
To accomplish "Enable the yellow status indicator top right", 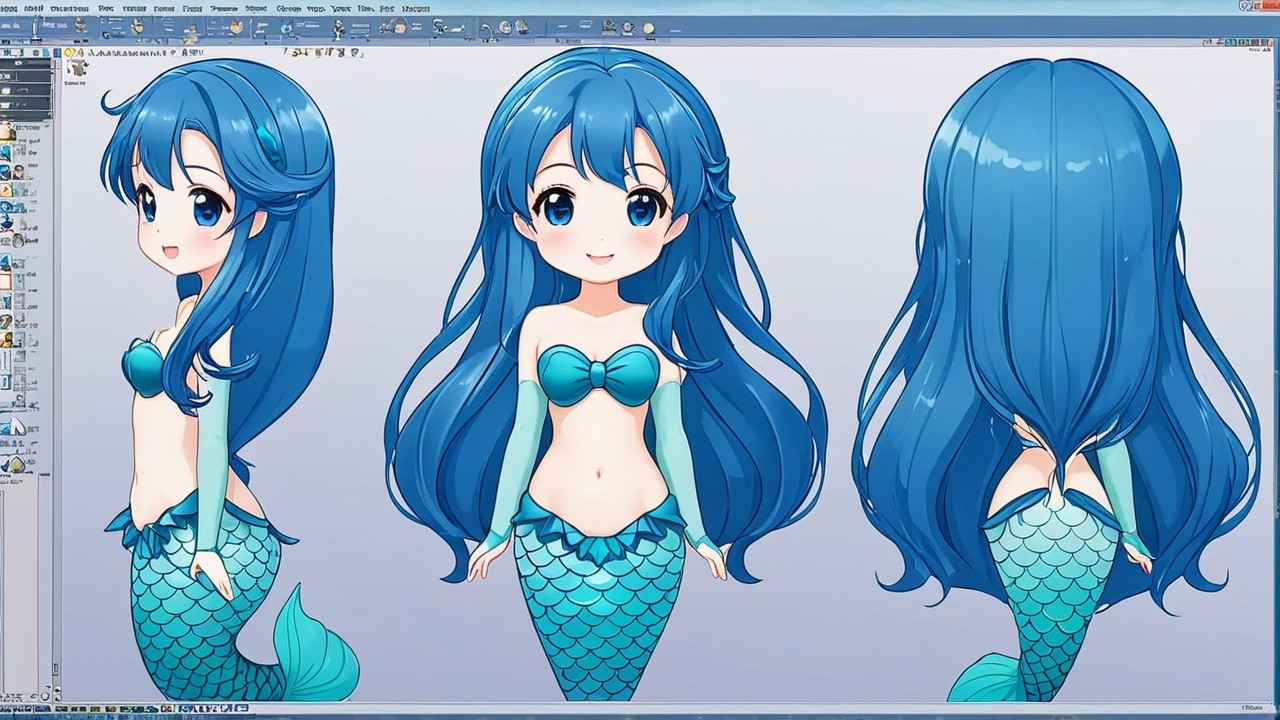I will pos(1256,5).
